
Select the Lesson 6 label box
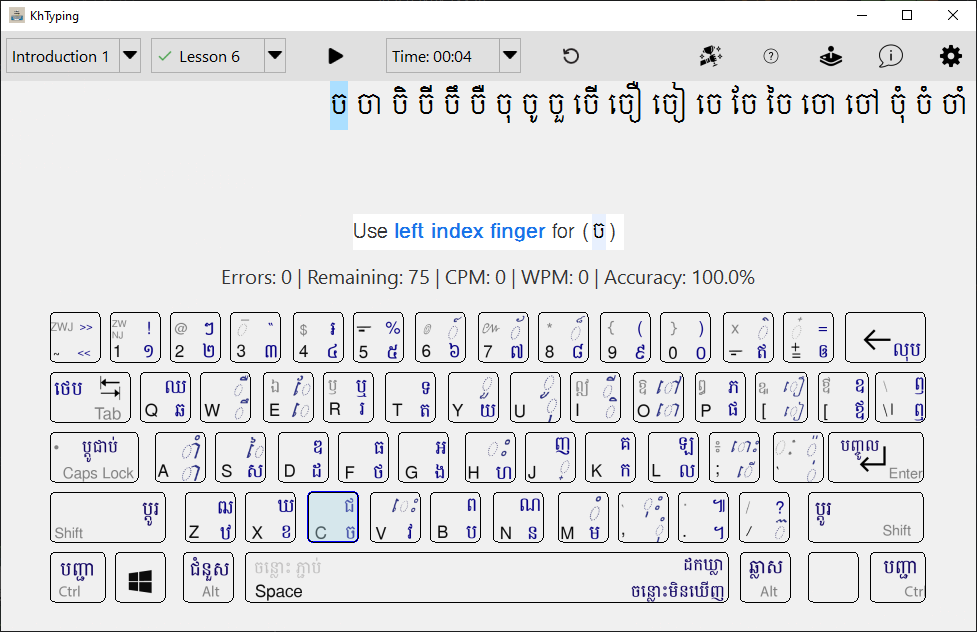[208, 56]
